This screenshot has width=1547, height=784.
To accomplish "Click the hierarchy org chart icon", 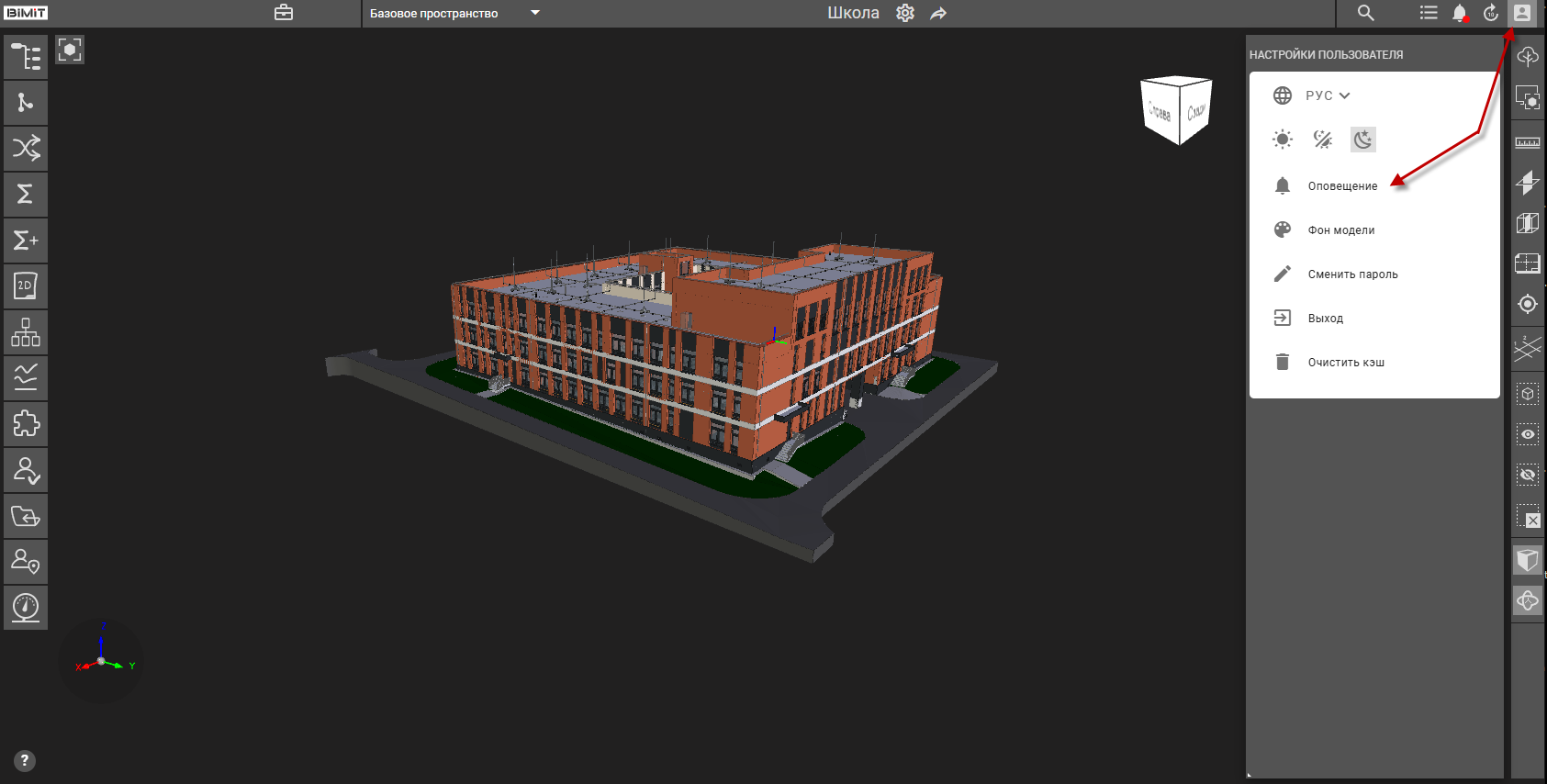I will [x=26, y=332].
